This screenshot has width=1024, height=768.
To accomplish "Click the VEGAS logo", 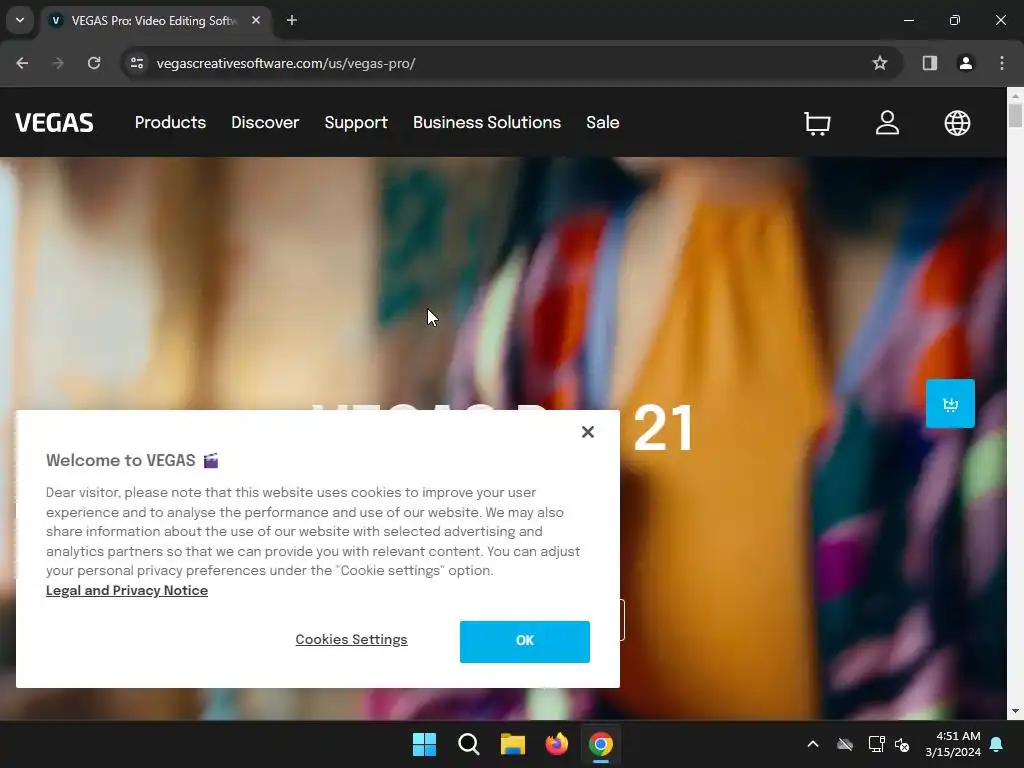I will (54, 123).
